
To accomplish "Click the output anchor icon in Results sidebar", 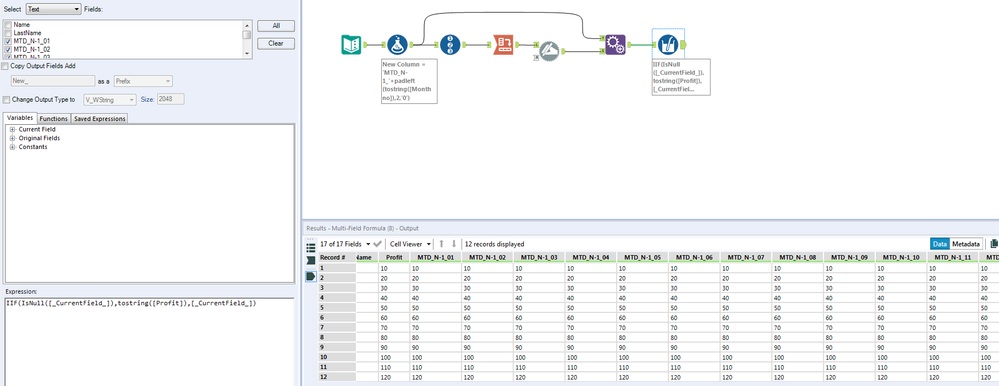I will [311, 276].
